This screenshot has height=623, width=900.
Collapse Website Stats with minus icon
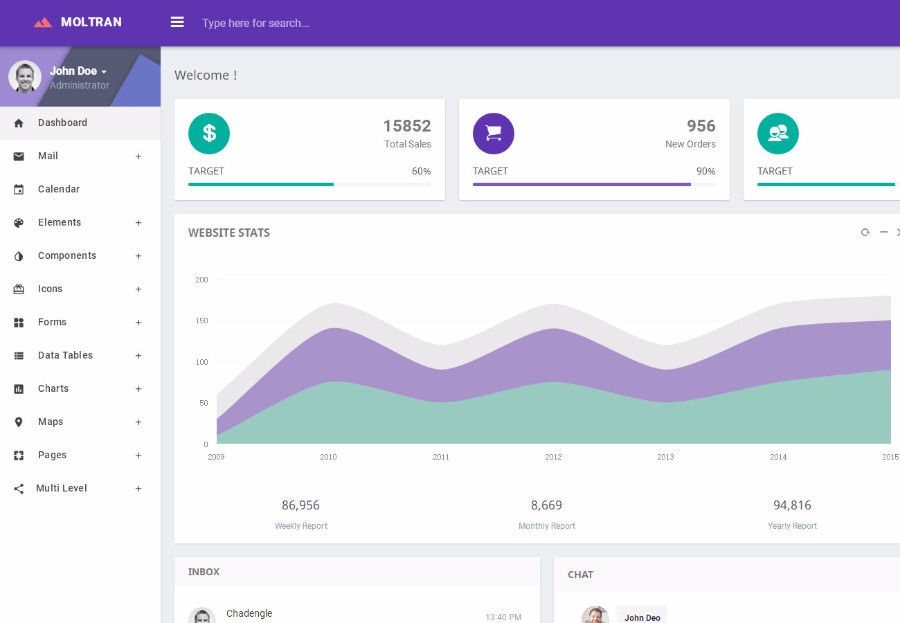(883, 232)
